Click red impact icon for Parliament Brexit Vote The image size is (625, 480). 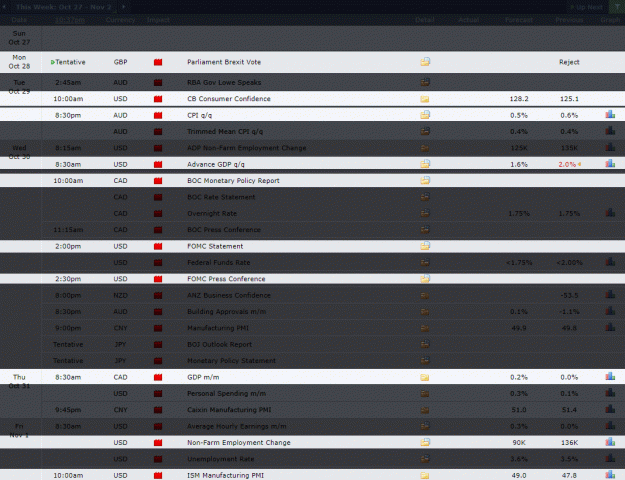pyautogui.click(x=158, y=62)
